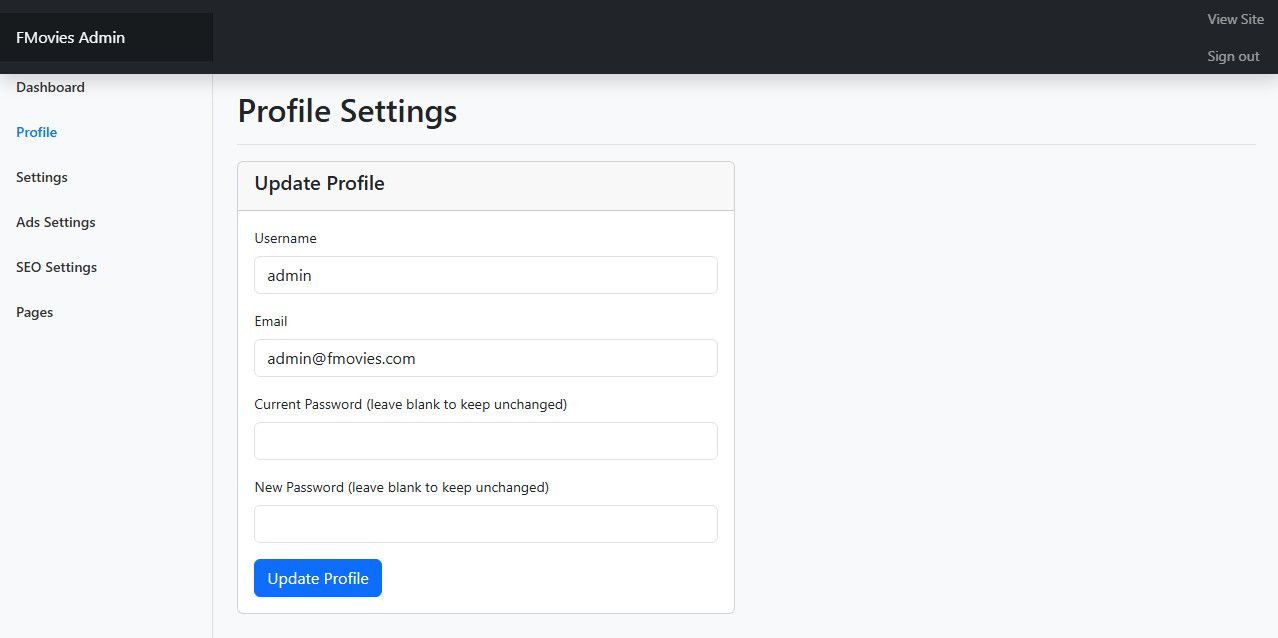Image resolution: width=1278 pixels, height=638 pixels.
Task: Go to Dashboard in the sidebar
Action: tap(50, 87)
